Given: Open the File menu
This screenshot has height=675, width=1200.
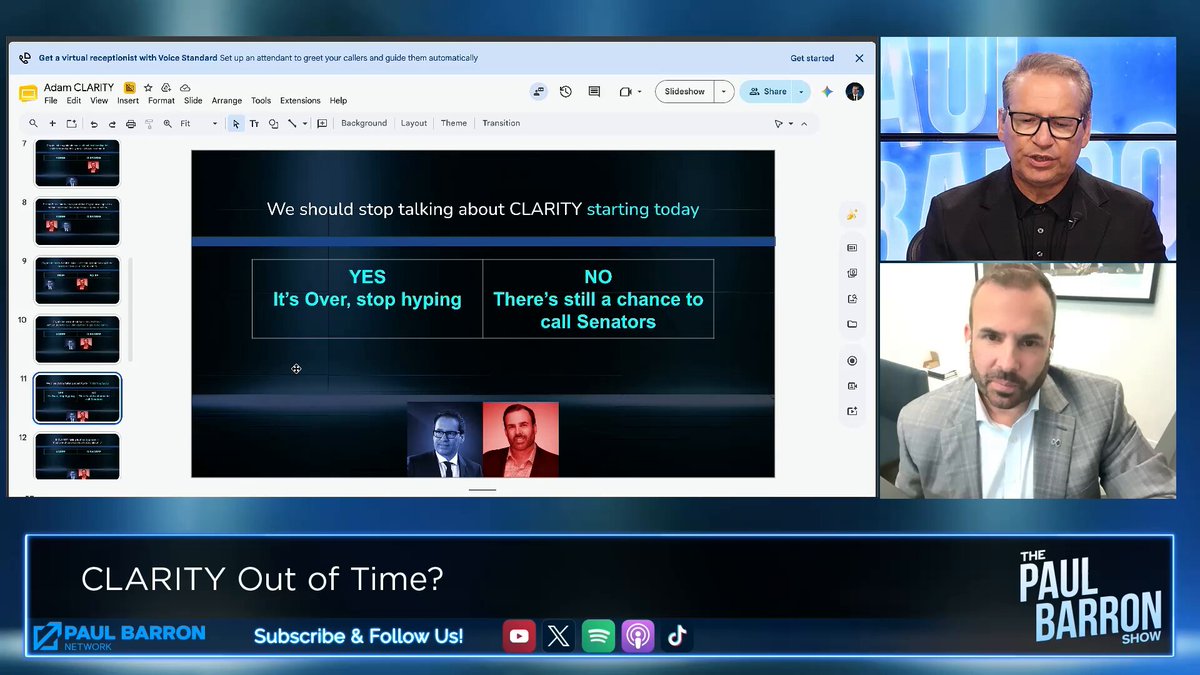Looking at the screenshot, I should (50, 101).
